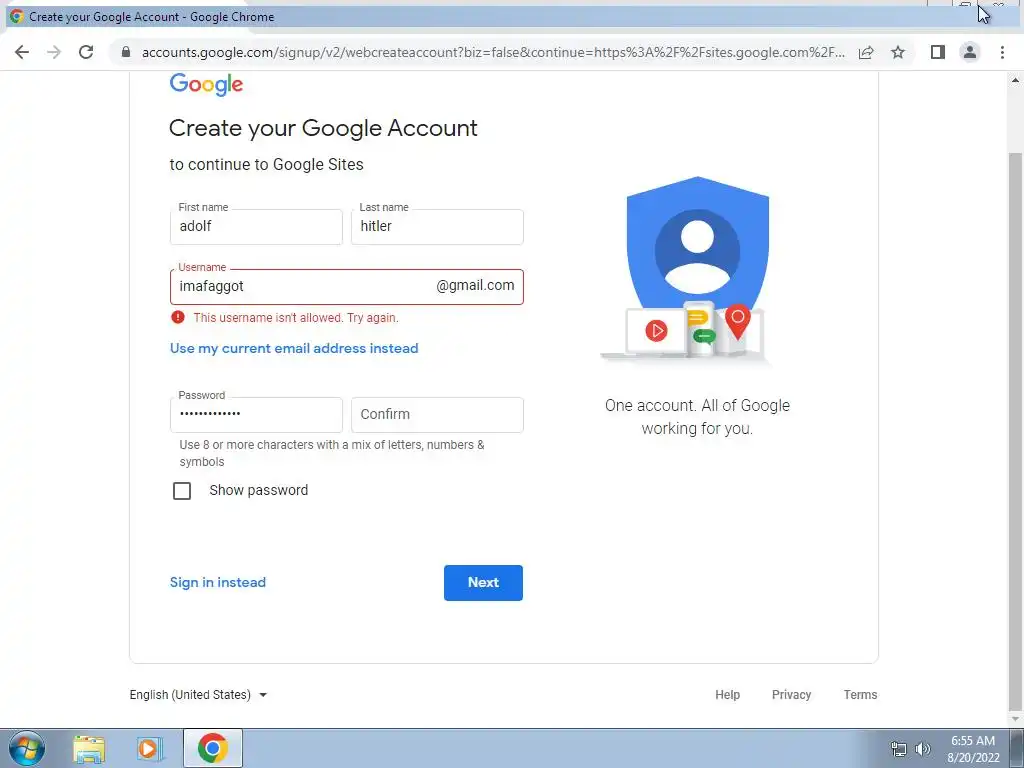
Task: Go back to the previous page
Action: [x=22, y=52]
